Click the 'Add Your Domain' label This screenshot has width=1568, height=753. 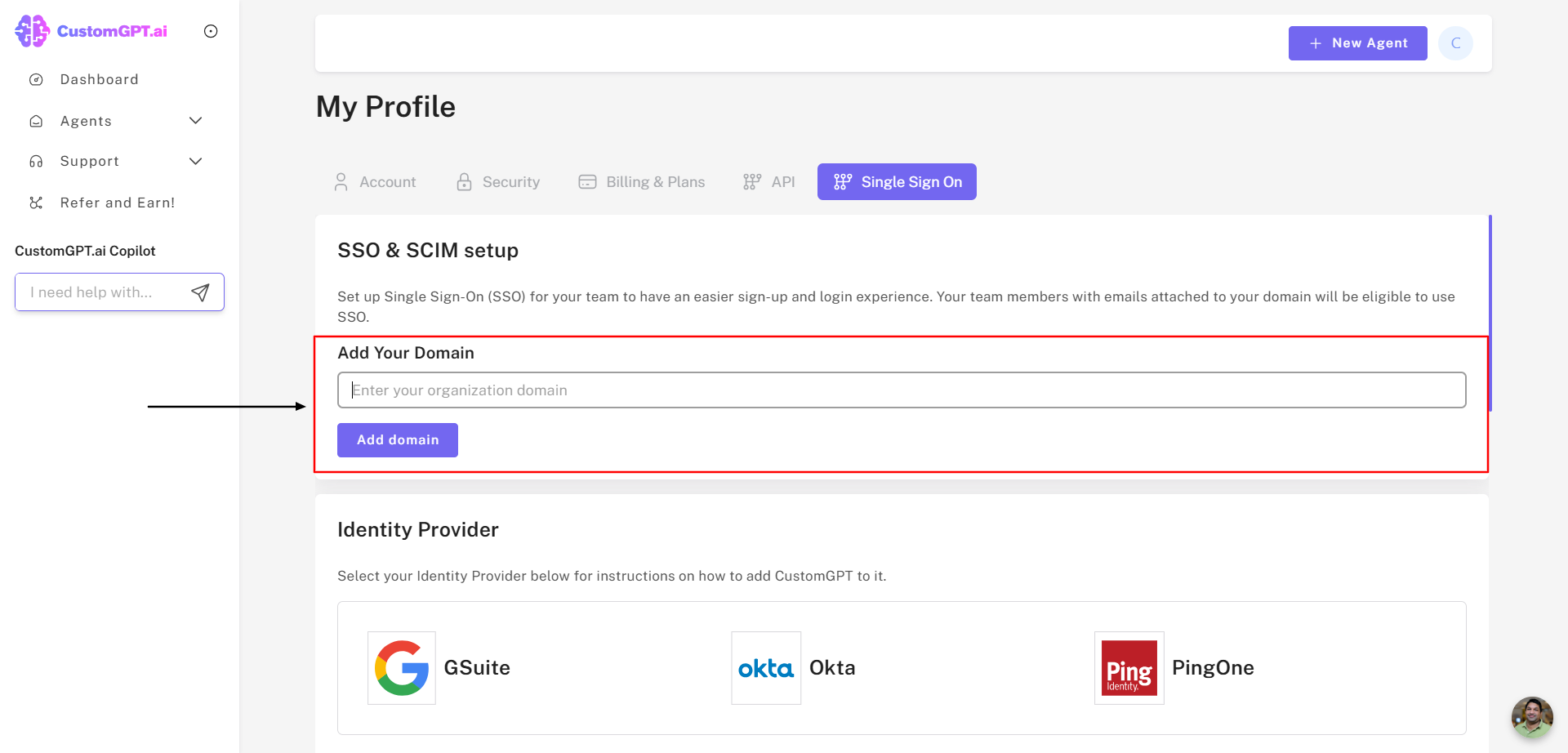(406, 353)
